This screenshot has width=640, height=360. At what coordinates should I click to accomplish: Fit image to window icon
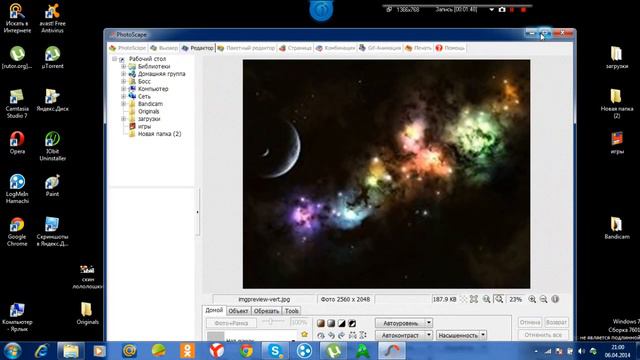click(474, 299)
